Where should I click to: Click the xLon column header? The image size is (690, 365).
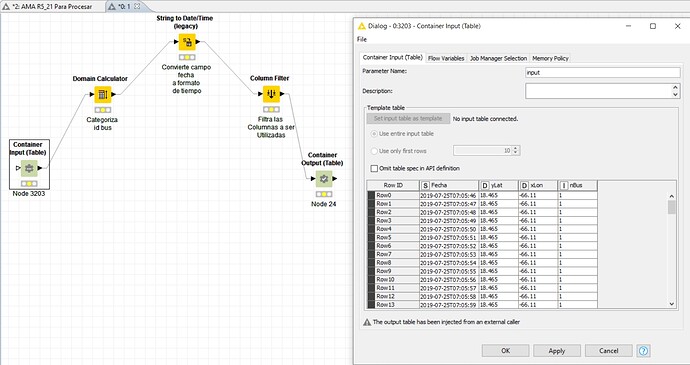click(x=538, y=185)
